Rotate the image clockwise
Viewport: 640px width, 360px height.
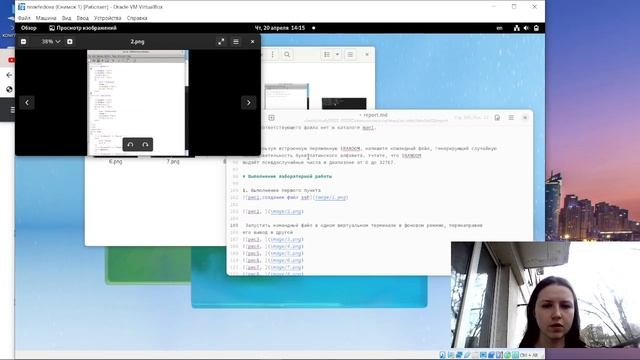tap(145, 144)
